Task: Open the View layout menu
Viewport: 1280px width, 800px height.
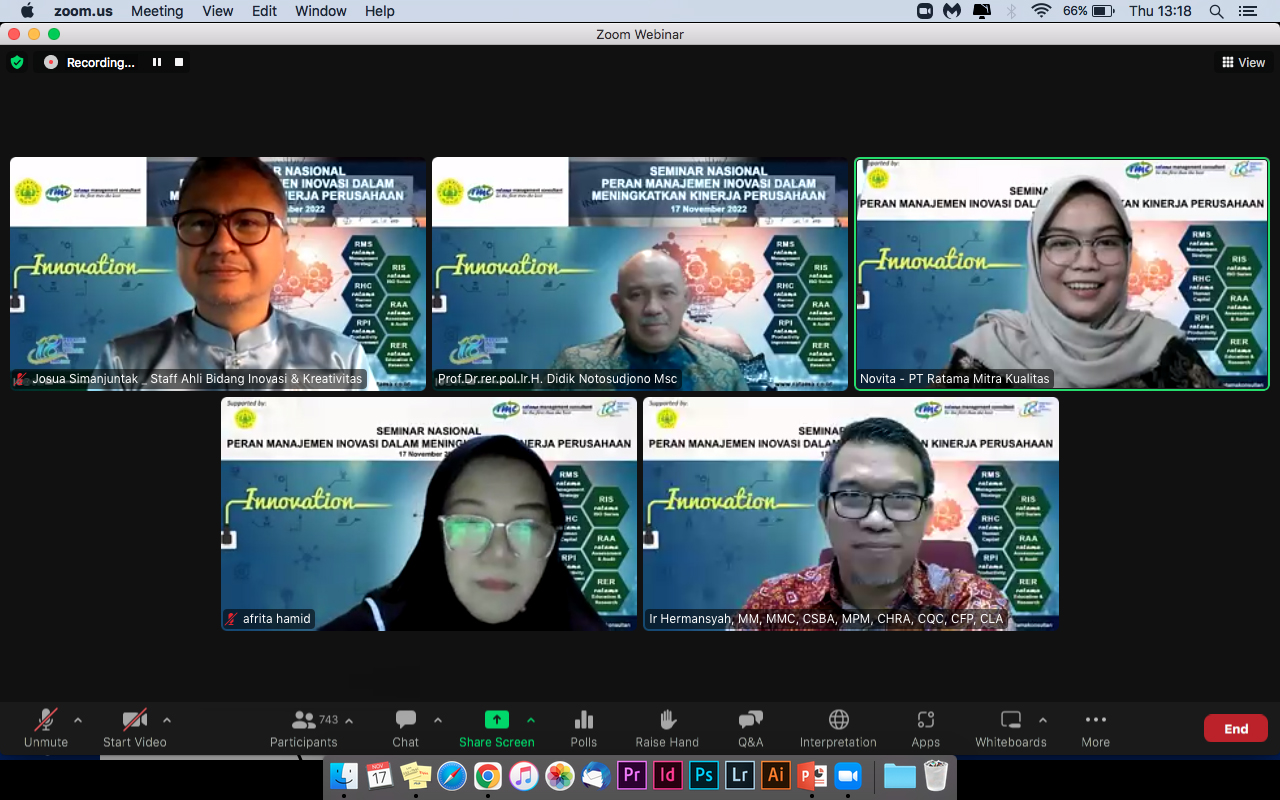Action: point(1243,62)
